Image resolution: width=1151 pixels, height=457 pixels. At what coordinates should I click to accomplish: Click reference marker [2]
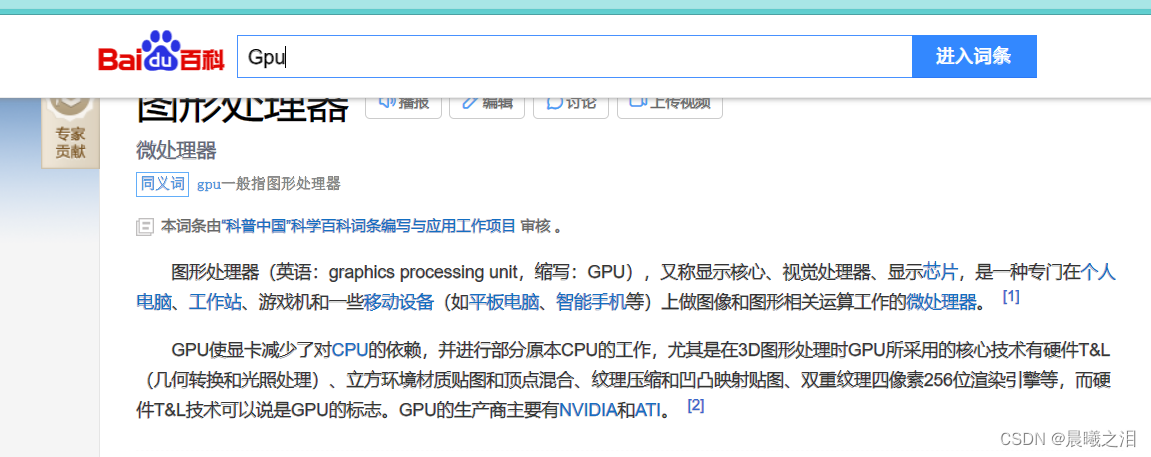(x=695, y=406)
